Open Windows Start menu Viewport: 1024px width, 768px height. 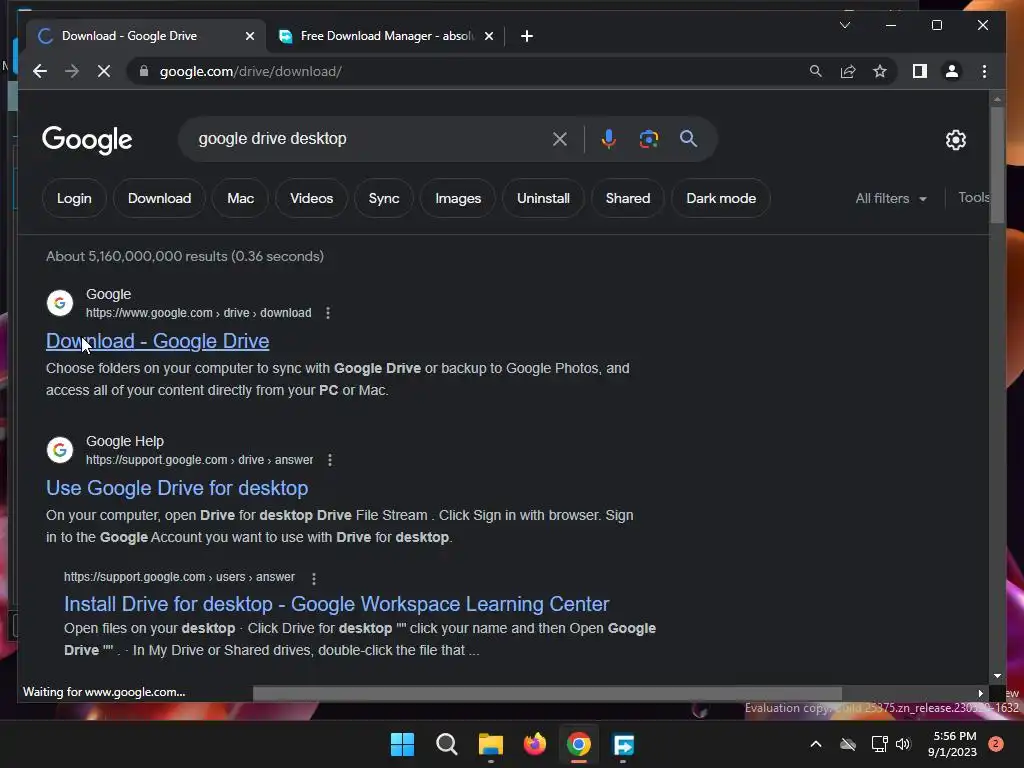click(402, 744)
